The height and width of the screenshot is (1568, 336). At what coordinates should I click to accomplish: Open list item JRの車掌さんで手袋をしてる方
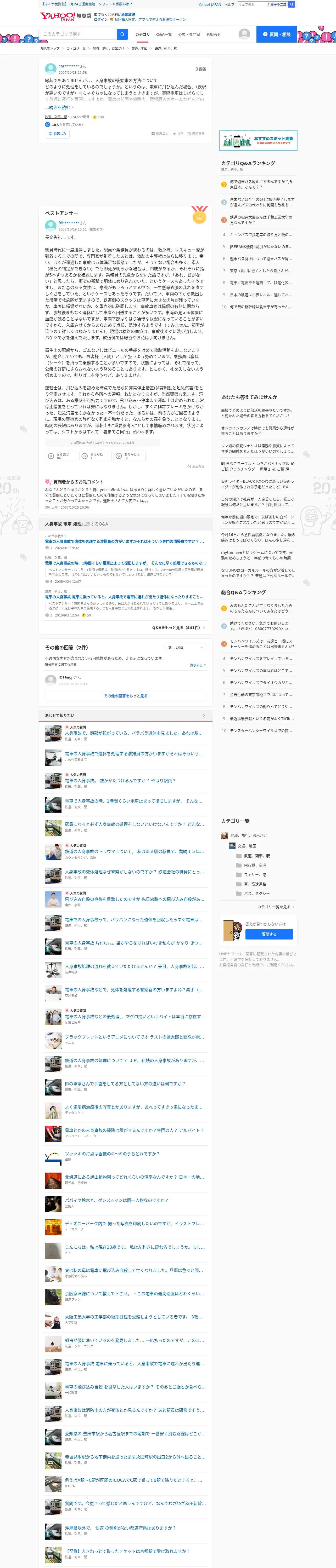point(125,1083)
